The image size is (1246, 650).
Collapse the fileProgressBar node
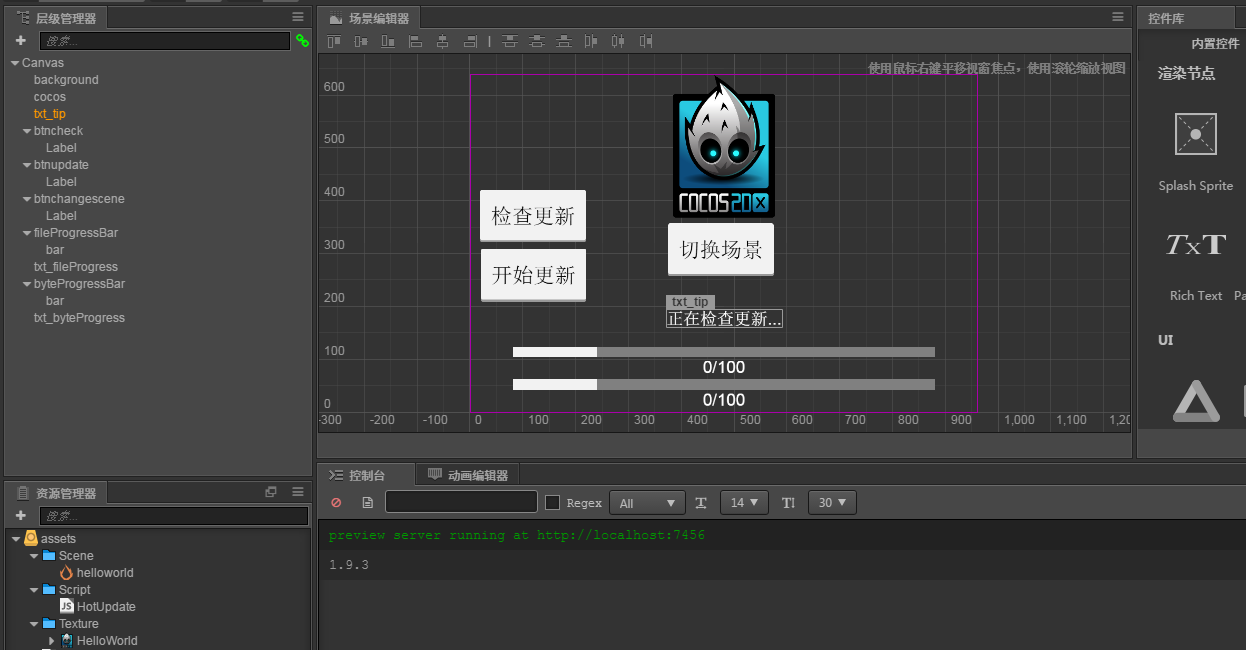[x=27, y=233]
